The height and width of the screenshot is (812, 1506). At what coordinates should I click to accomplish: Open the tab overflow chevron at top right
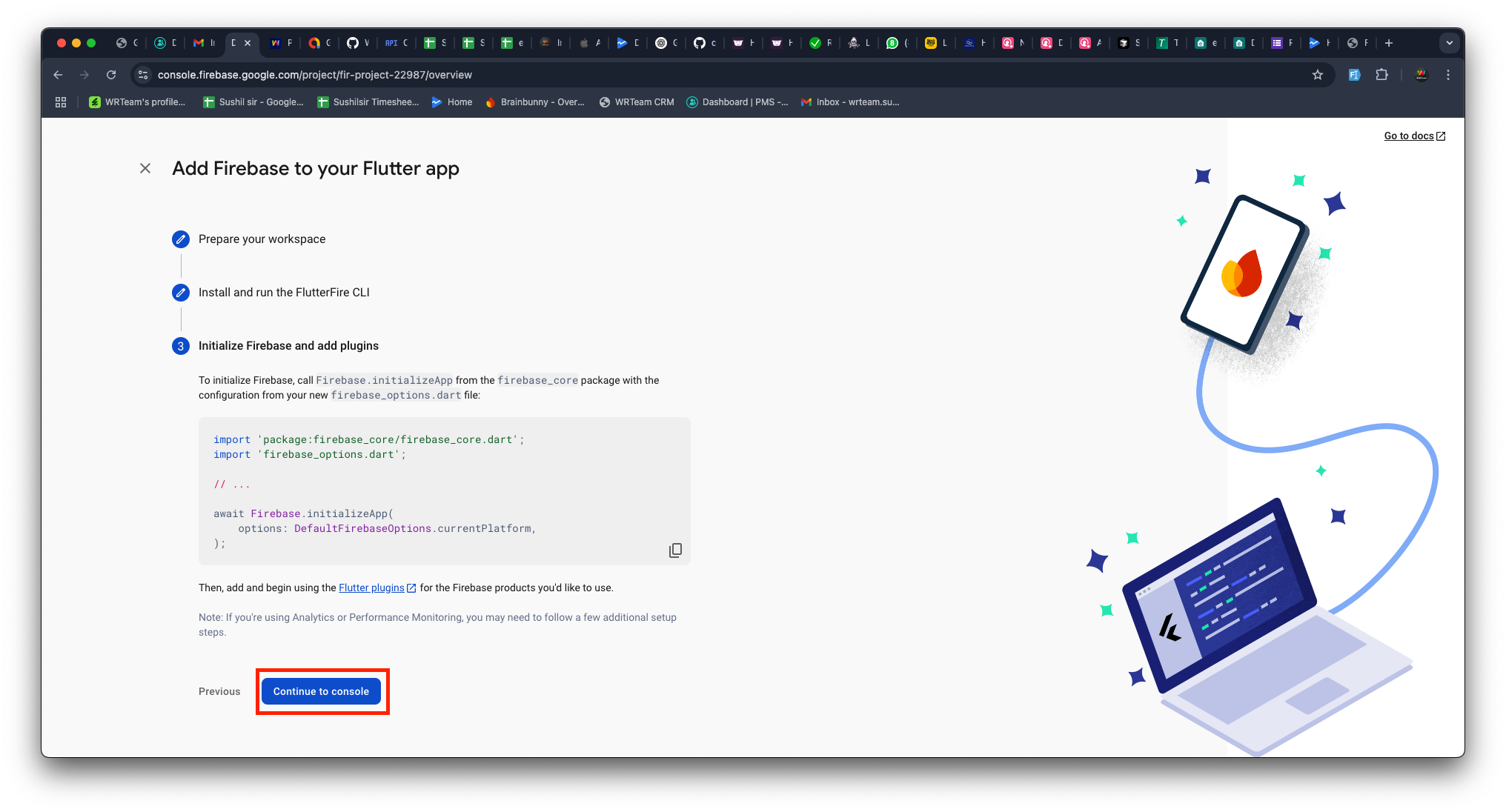pos(1450,42)
